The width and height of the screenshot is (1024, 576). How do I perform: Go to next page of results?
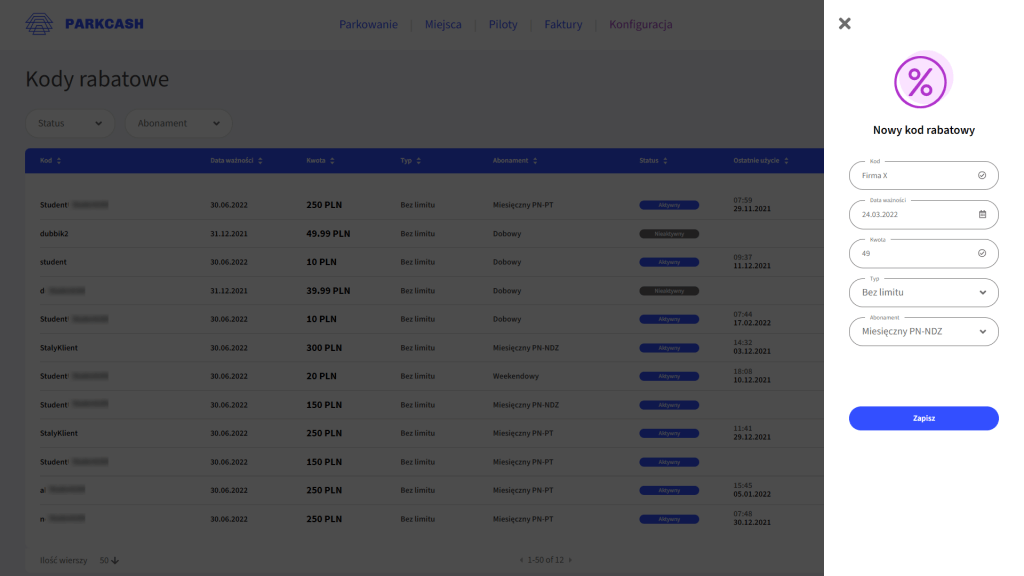coord(570,560)
